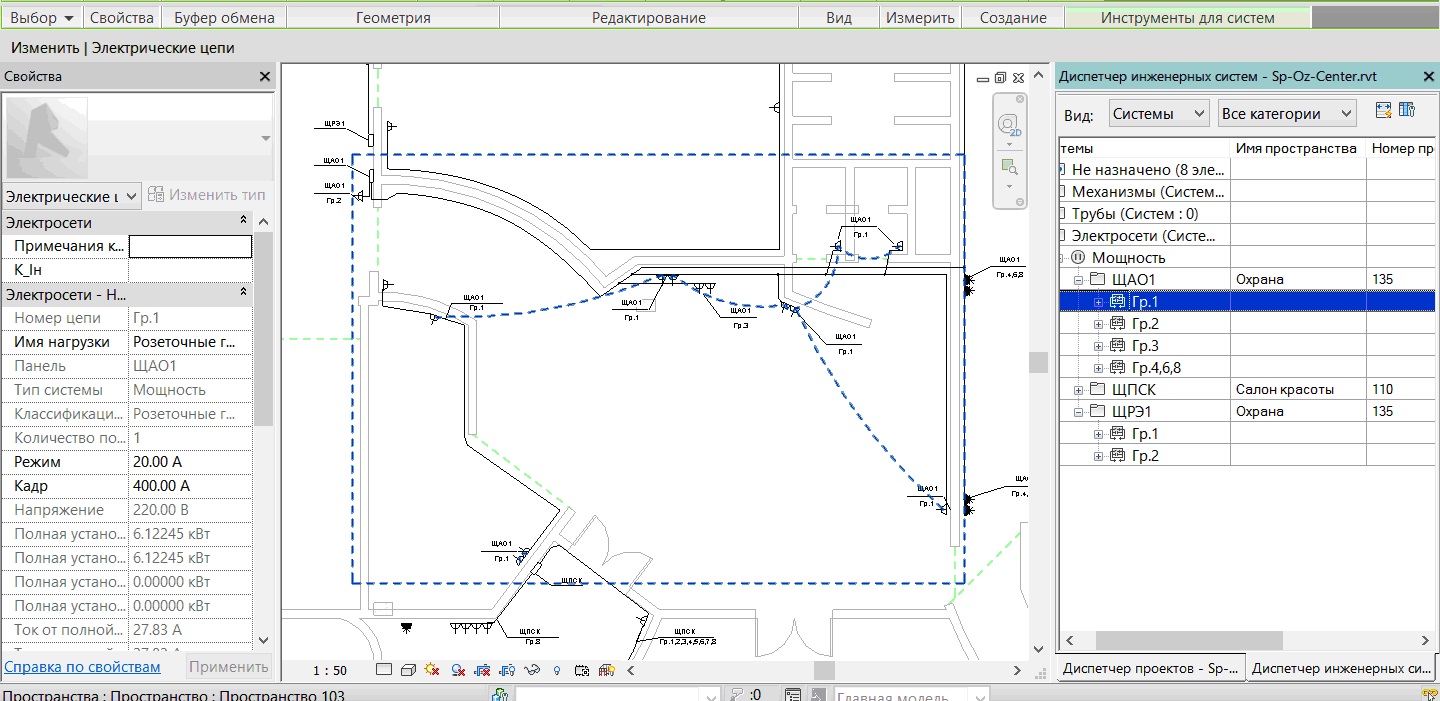
Task: Toggle Shadows icon in view control bar
Action: click(x=458, y=669)
